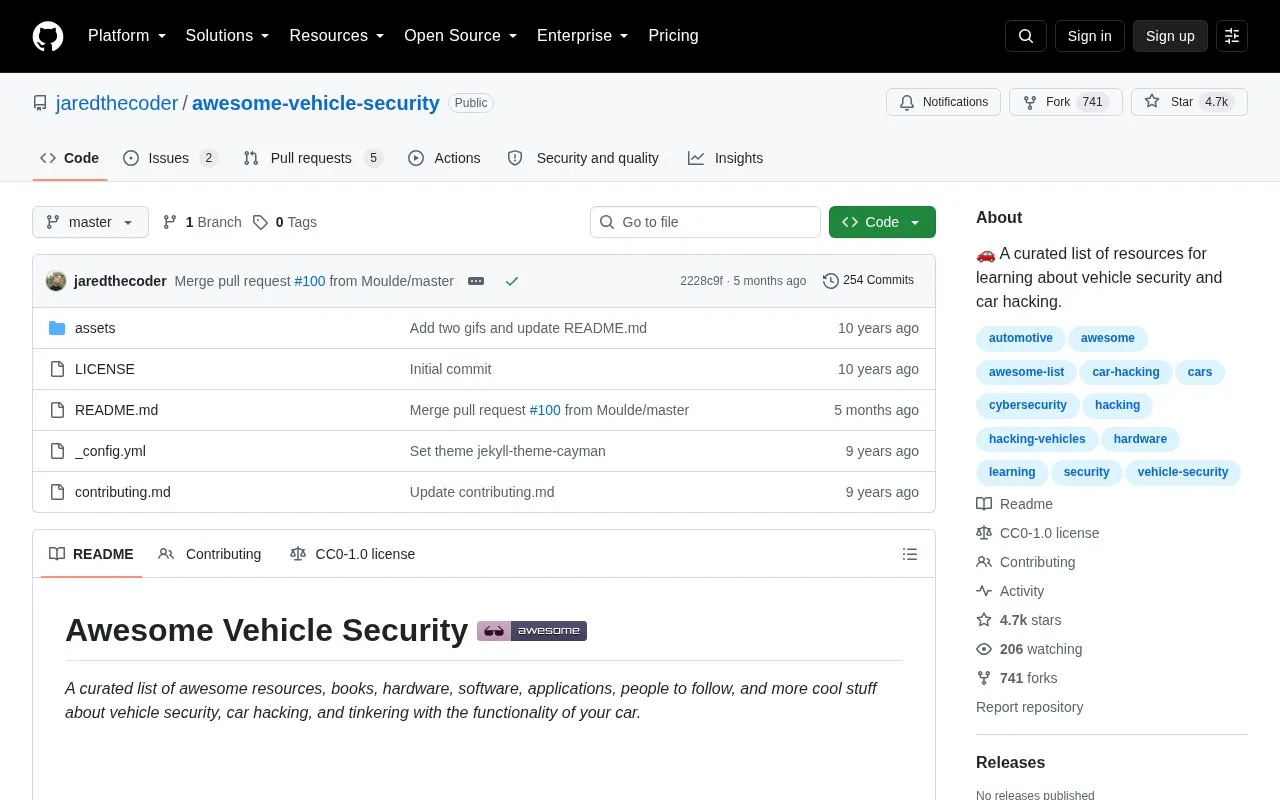The width and height of the screenshot is (1280, 800).
Task: Expand the Resources menu
Action: pyautogui.click(x=337, y=36)
